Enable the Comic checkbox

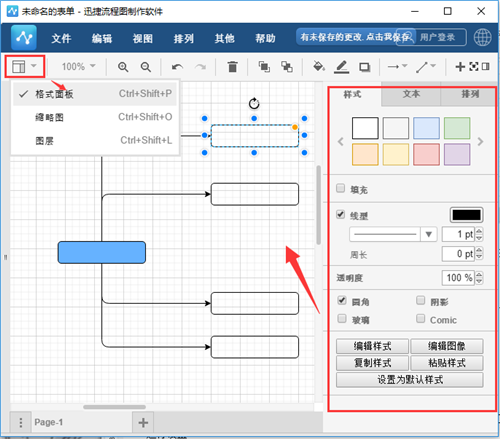(x=421, y=318)
